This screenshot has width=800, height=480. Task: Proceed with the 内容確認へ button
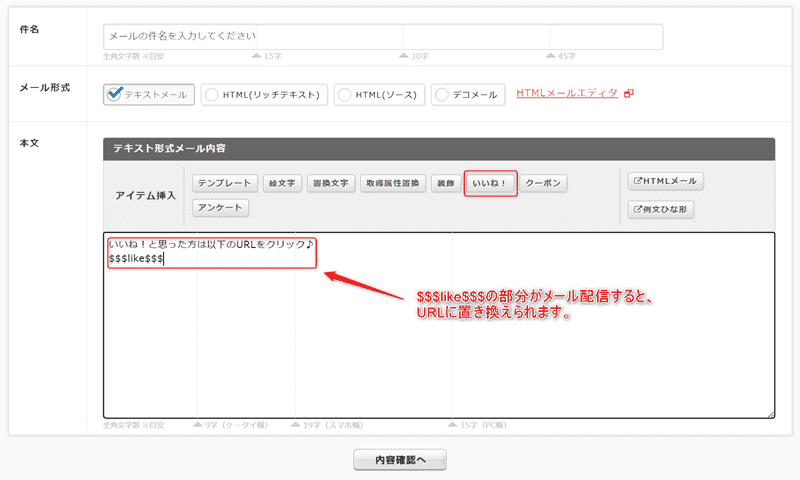coord(400,459)
